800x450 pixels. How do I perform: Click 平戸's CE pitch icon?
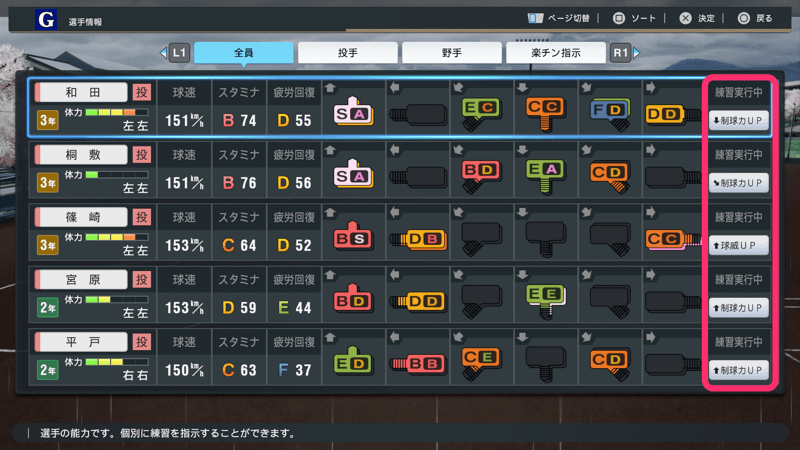pos(481,363)
